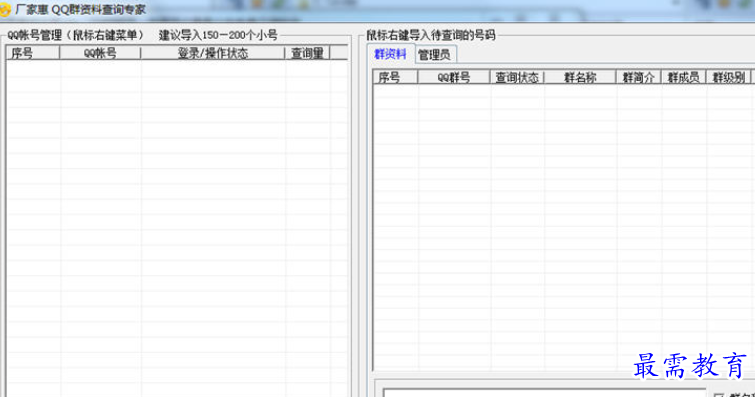Click the 群成员 column header
Image resolution: width=755 pixels, height=397 pixels.
click(683, 77)
